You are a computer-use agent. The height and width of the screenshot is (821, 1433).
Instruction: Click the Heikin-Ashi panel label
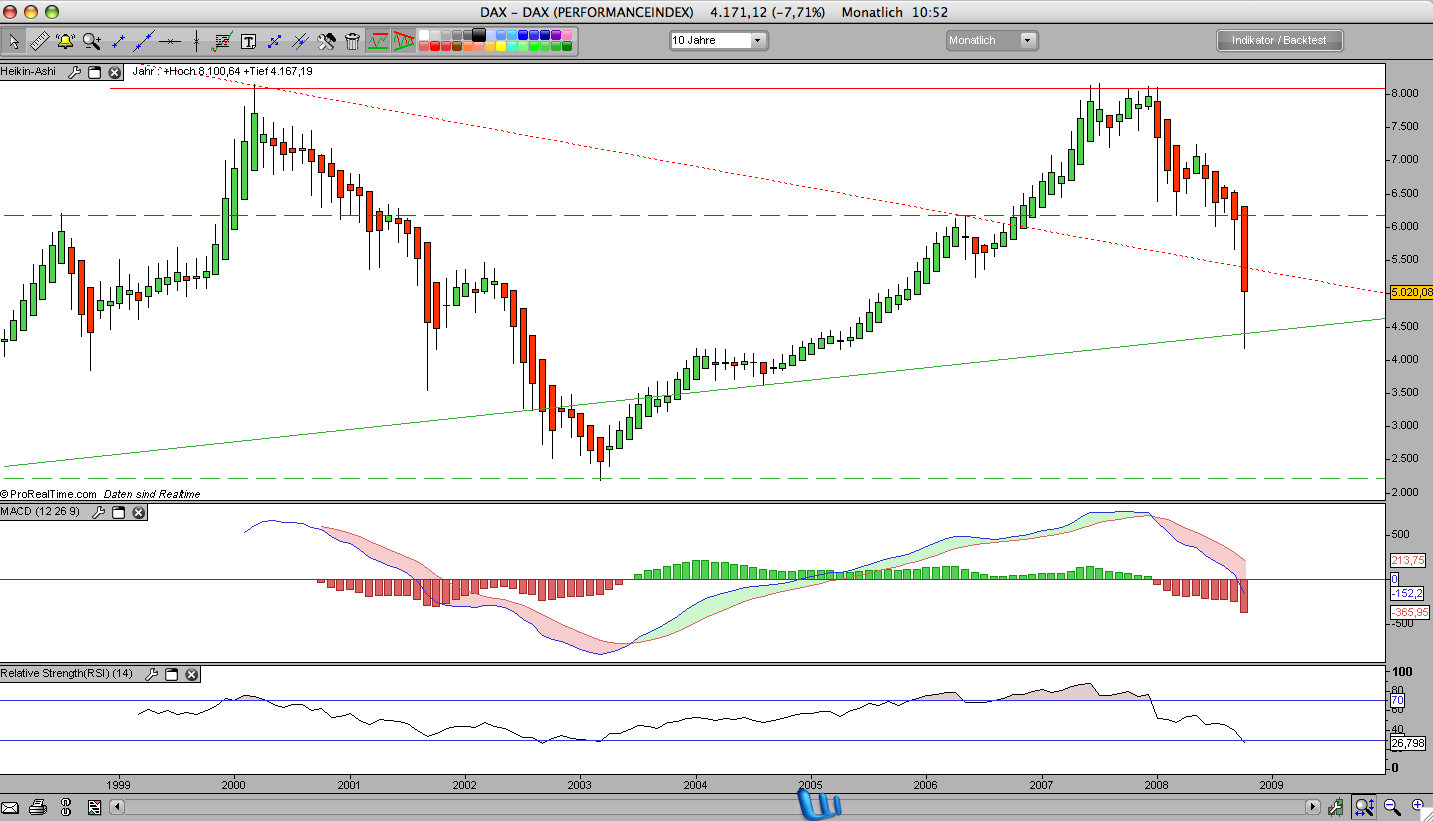point(28,72)
